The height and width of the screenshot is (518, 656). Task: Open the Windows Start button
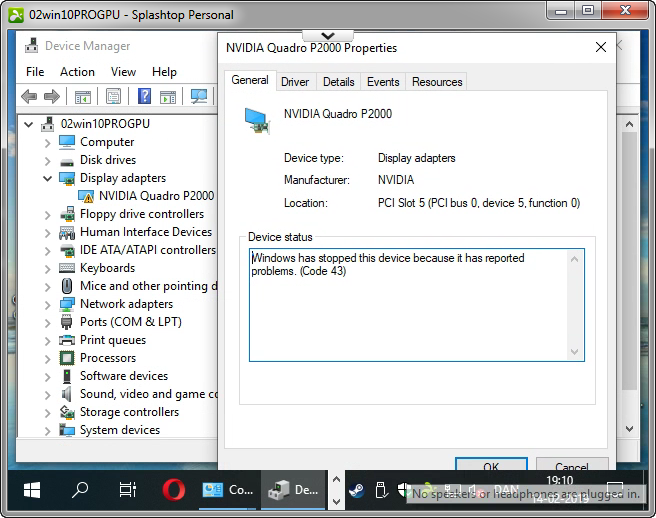(x=32, y=490)
